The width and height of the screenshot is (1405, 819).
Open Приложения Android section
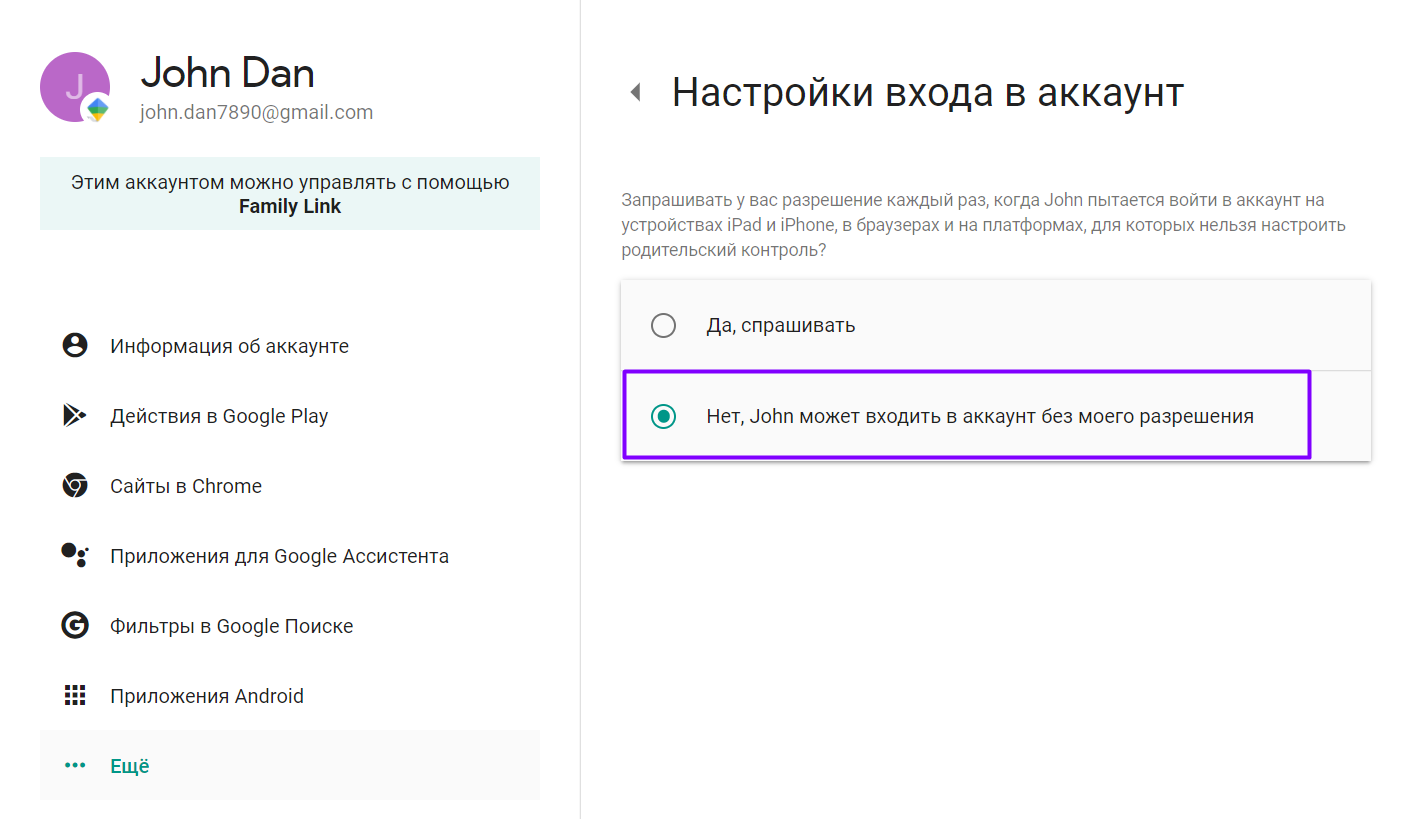tap(290, 696)
